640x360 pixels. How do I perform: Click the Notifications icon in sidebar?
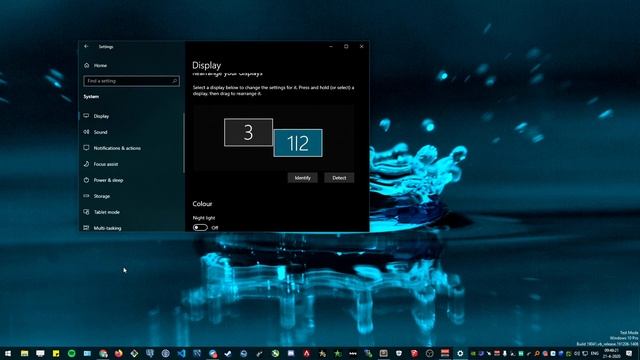(86, 148)
